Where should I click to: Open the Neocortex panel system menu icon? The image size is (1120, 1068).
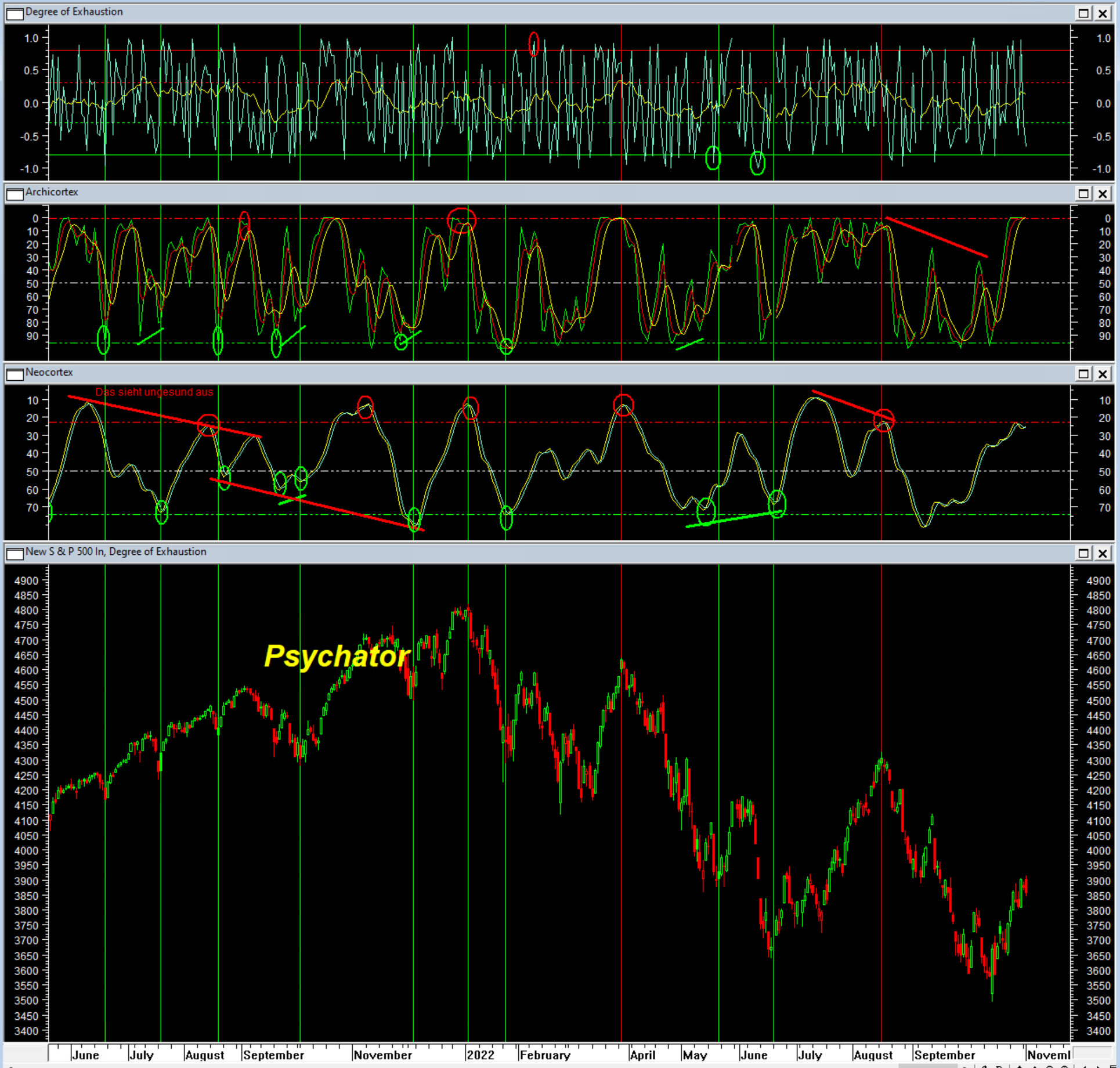[15, 374]
